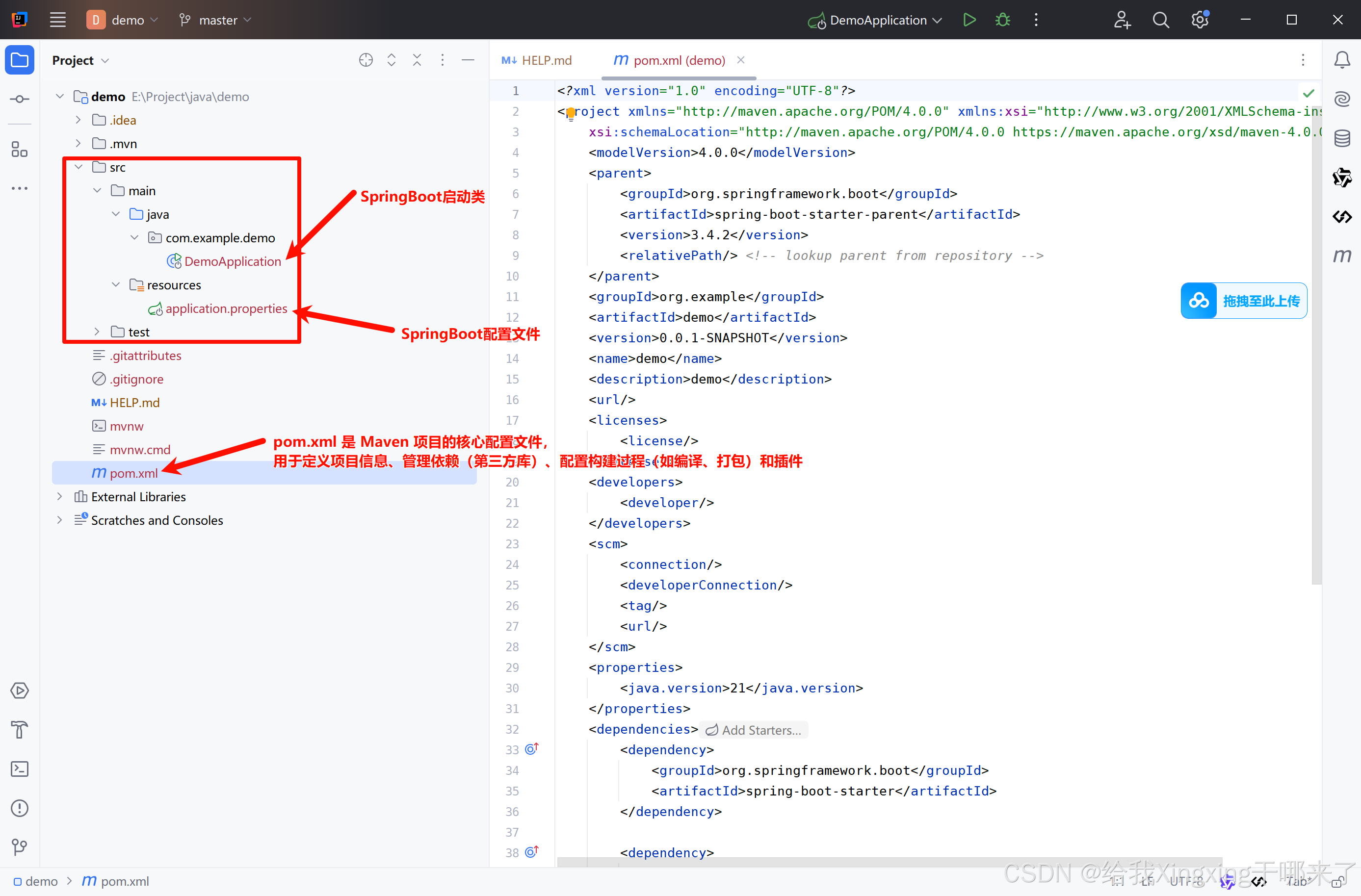The image size is (1361, 896).
Task: Open the Maven tool window icon
Action: coord(1341,256)
